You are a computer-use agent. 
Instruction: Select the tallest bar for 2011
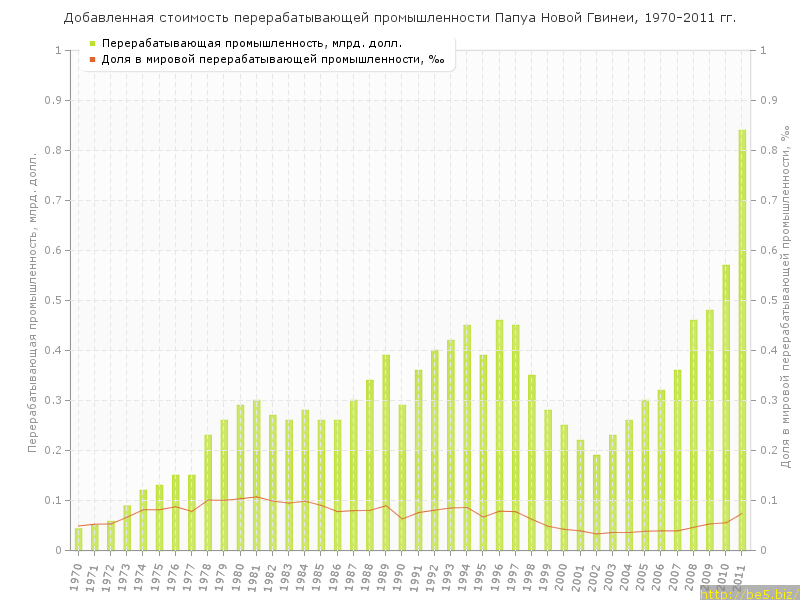click(x=742, y=340)
